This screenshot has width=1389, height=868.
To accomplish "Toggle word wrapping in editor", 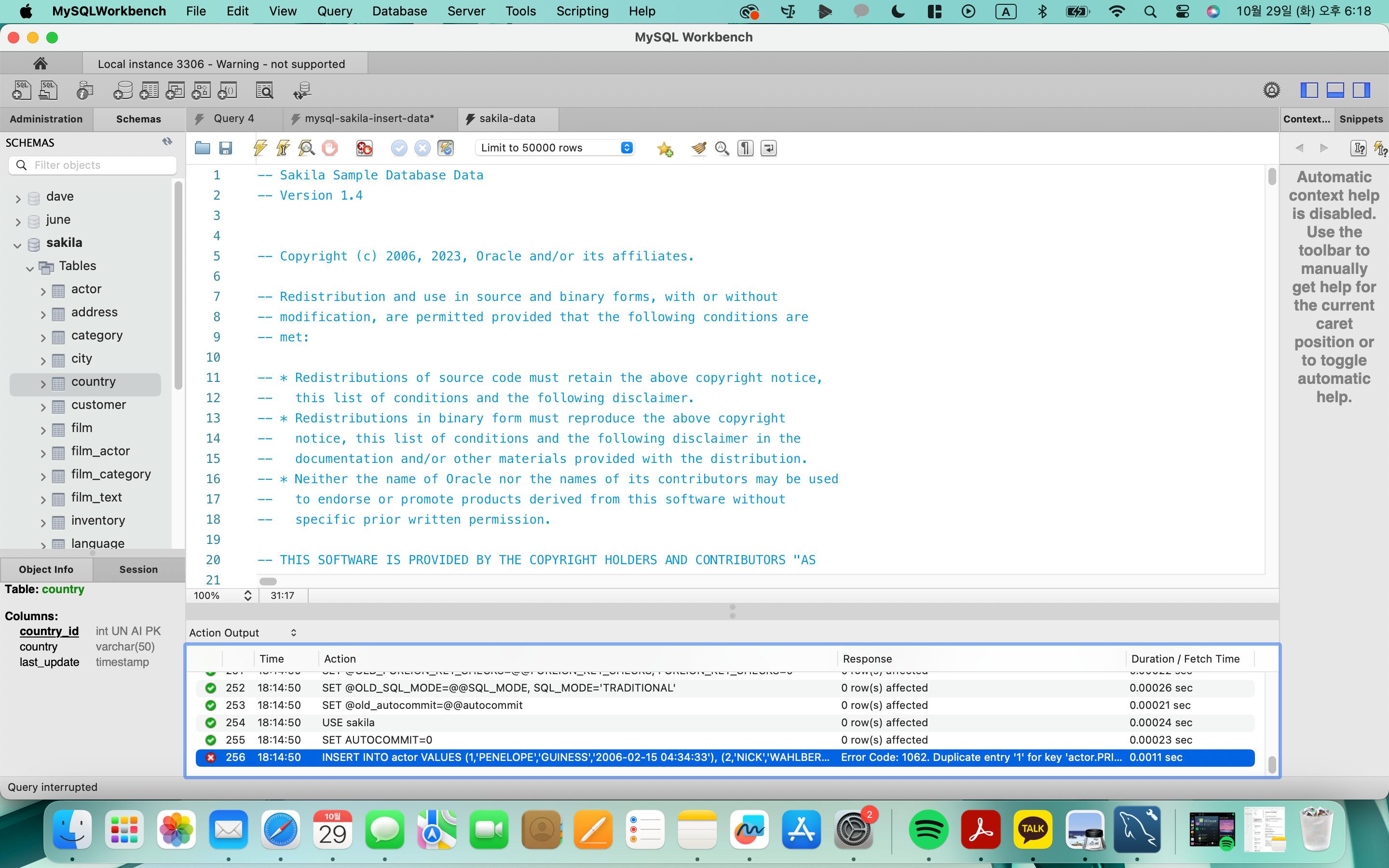I will click(x=769, y=148).
